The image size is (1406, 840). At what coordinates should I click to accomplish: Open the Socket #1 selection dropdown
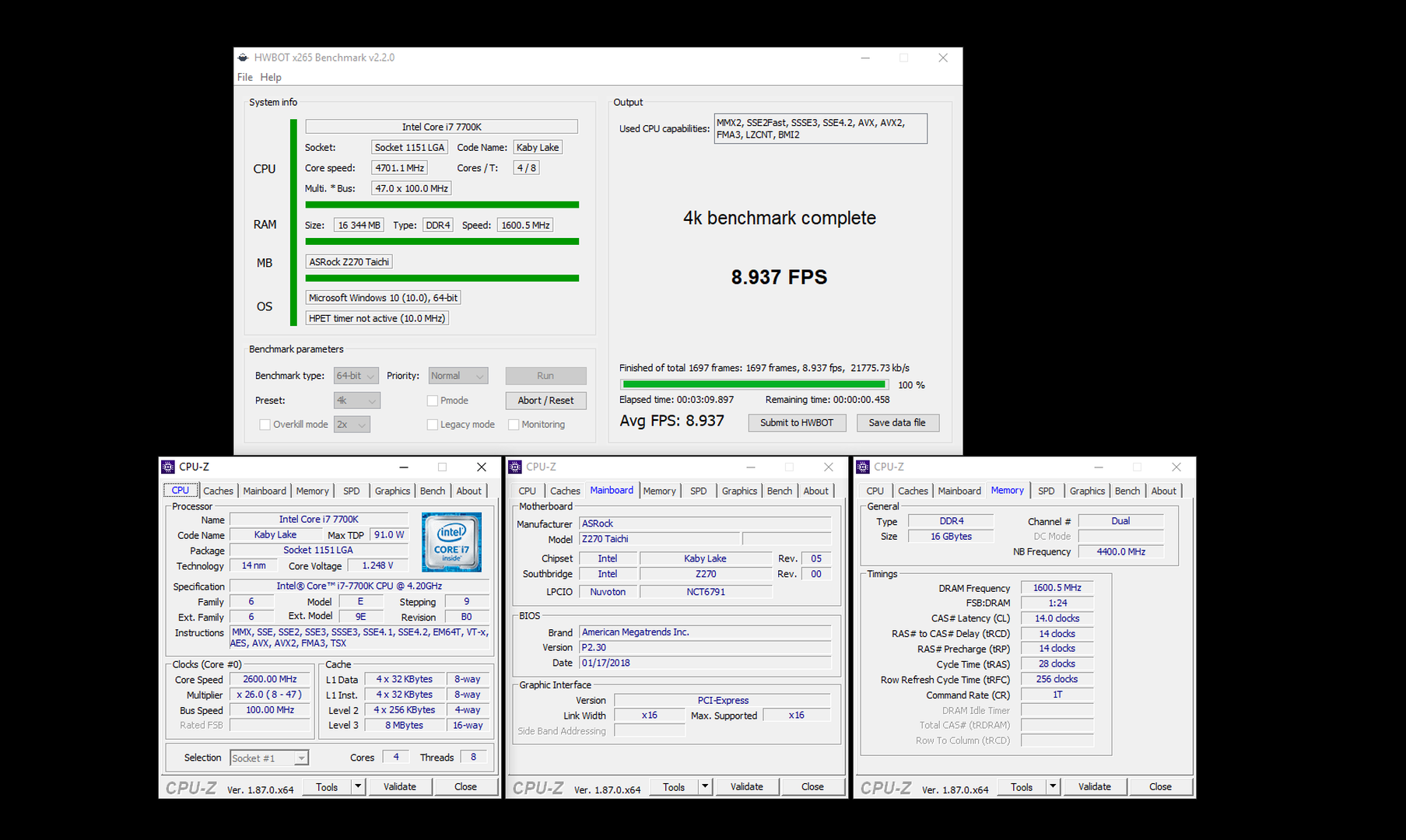(269, 758)
